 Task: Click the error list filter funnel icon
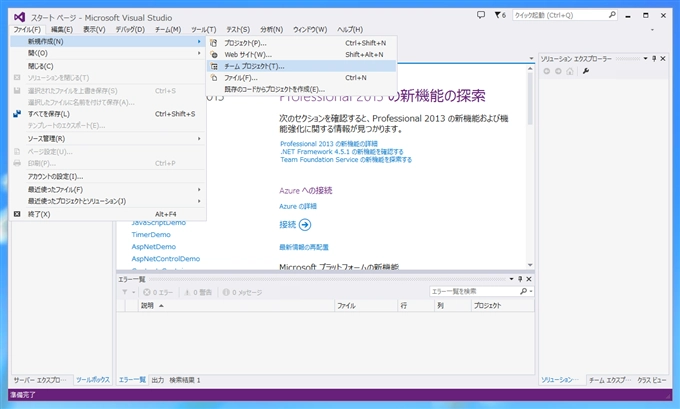125,292
